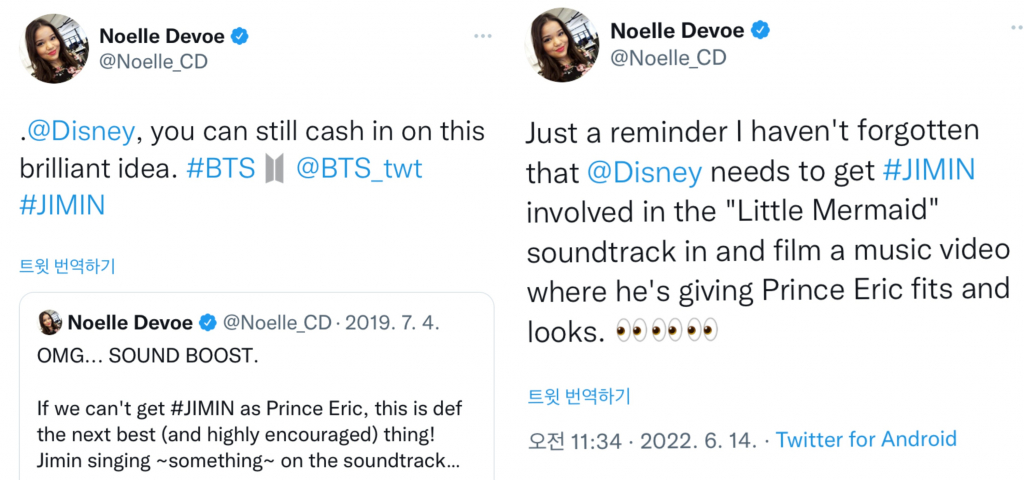
Task: Click the Noelle Devoe name on left tweet
Action: 160,36
